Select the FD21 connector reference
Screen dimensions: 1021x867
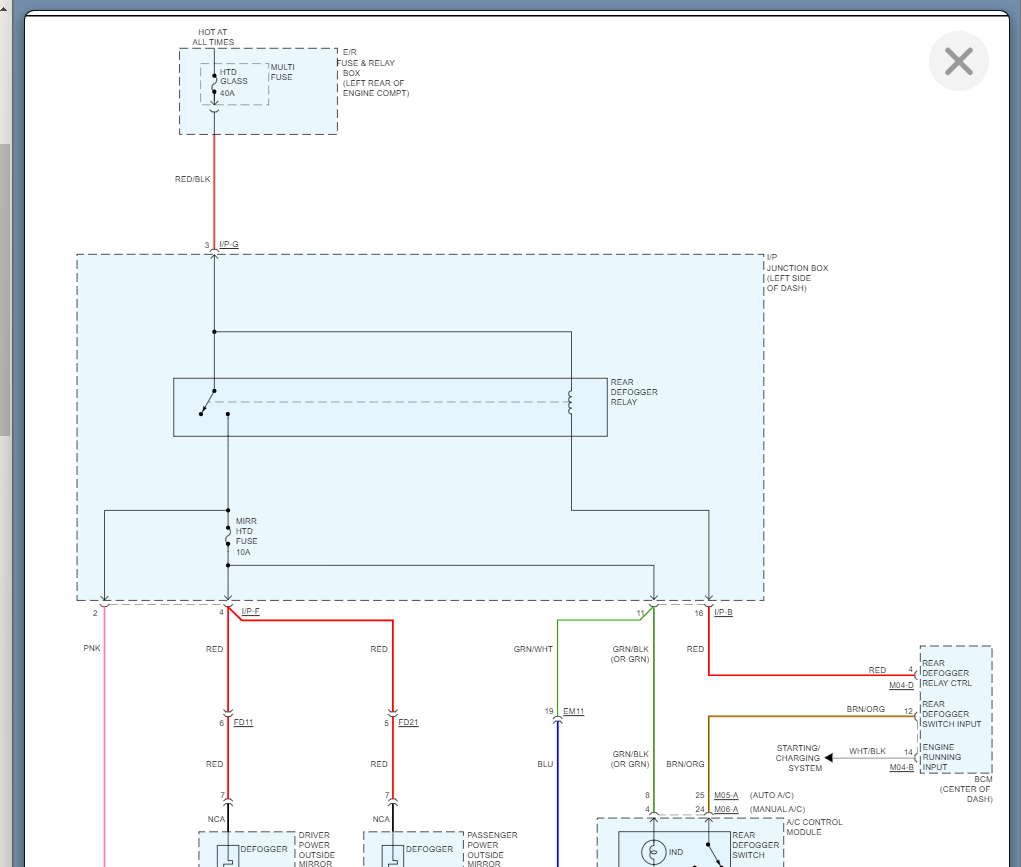point(408,722)
